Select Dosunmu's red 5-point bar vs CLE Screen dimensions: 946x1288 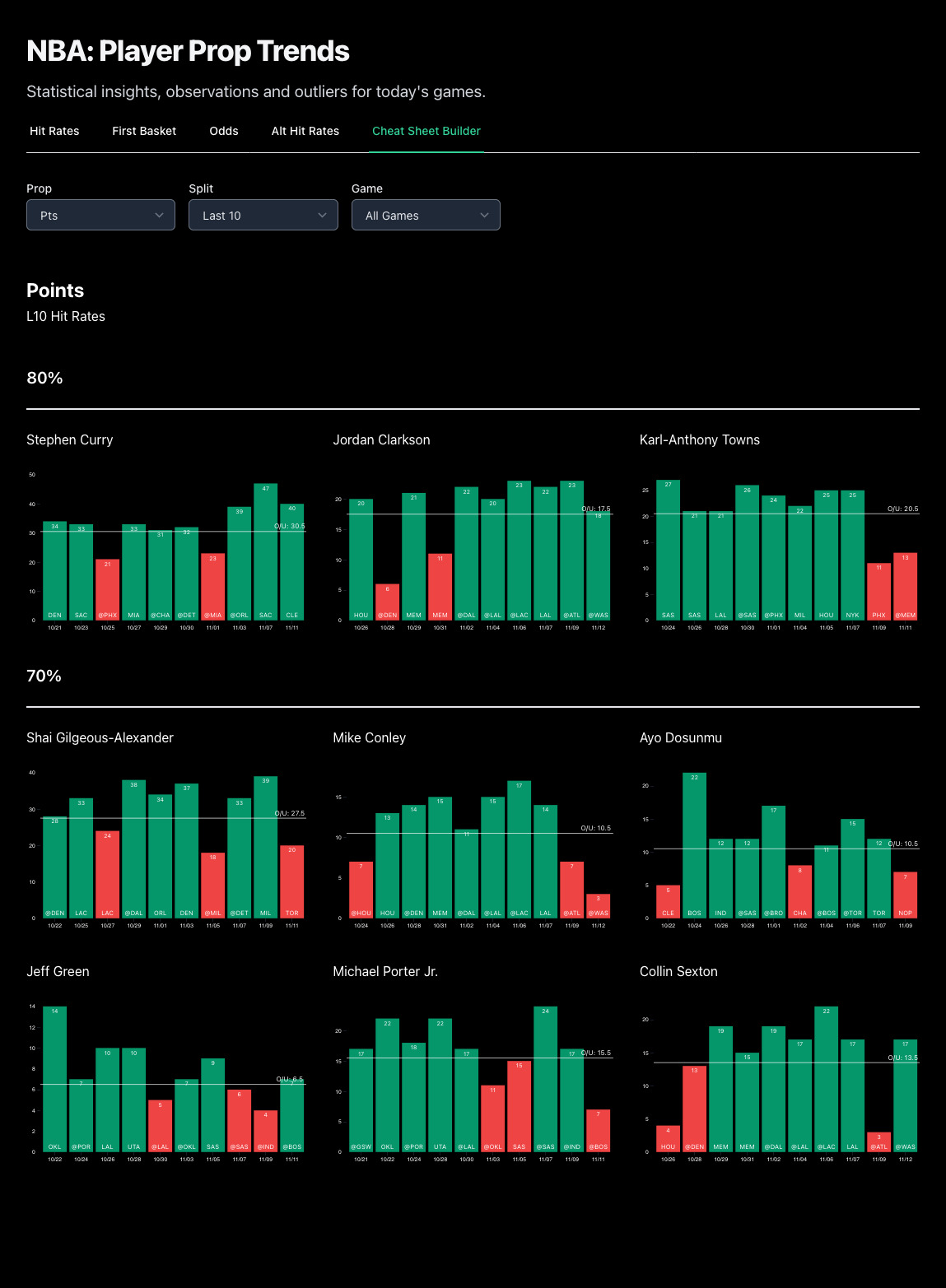coord(669,902)
